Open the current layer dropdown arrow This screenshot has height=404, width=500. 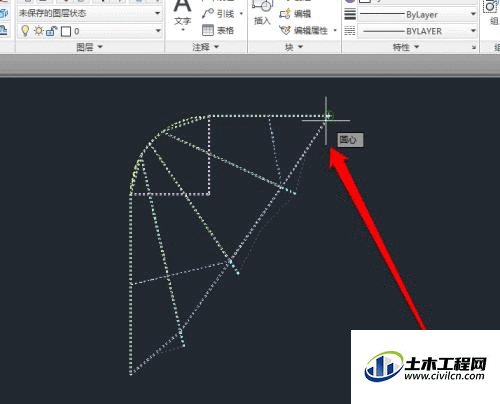pos(158,31)
